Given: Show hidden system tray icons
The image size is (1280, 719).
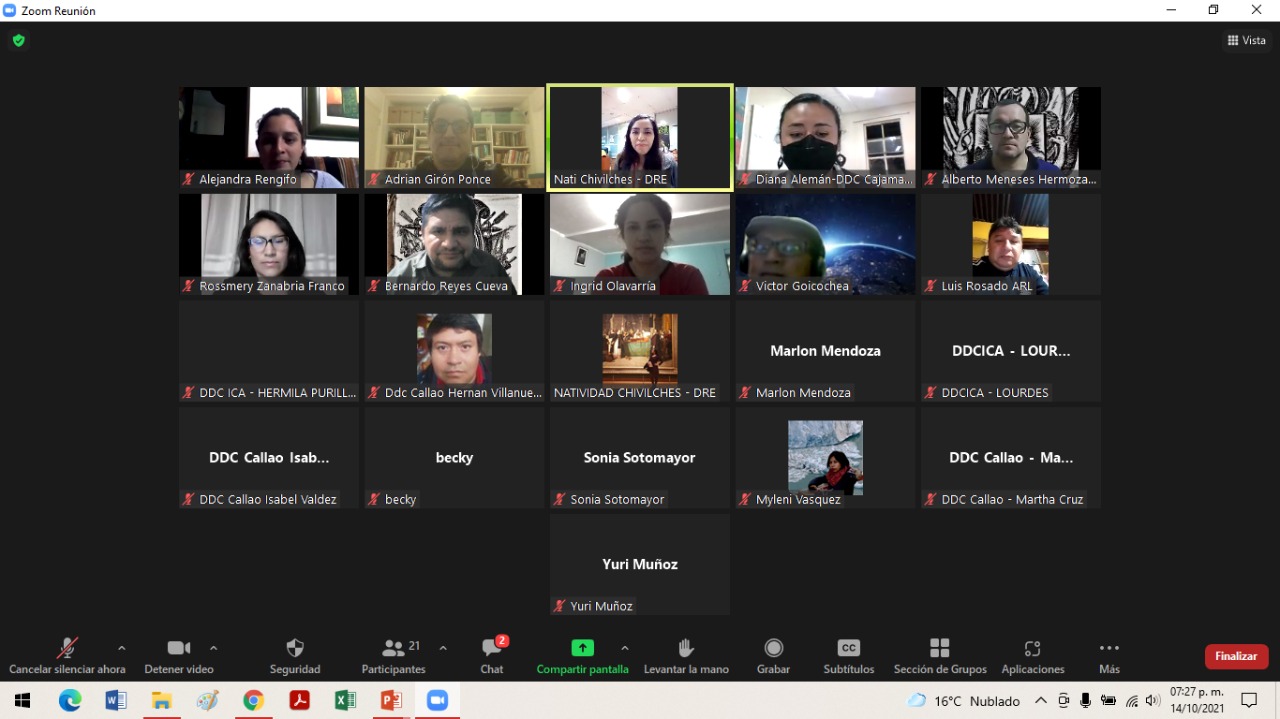Looking at the screenshot, I should (1041, 701).
